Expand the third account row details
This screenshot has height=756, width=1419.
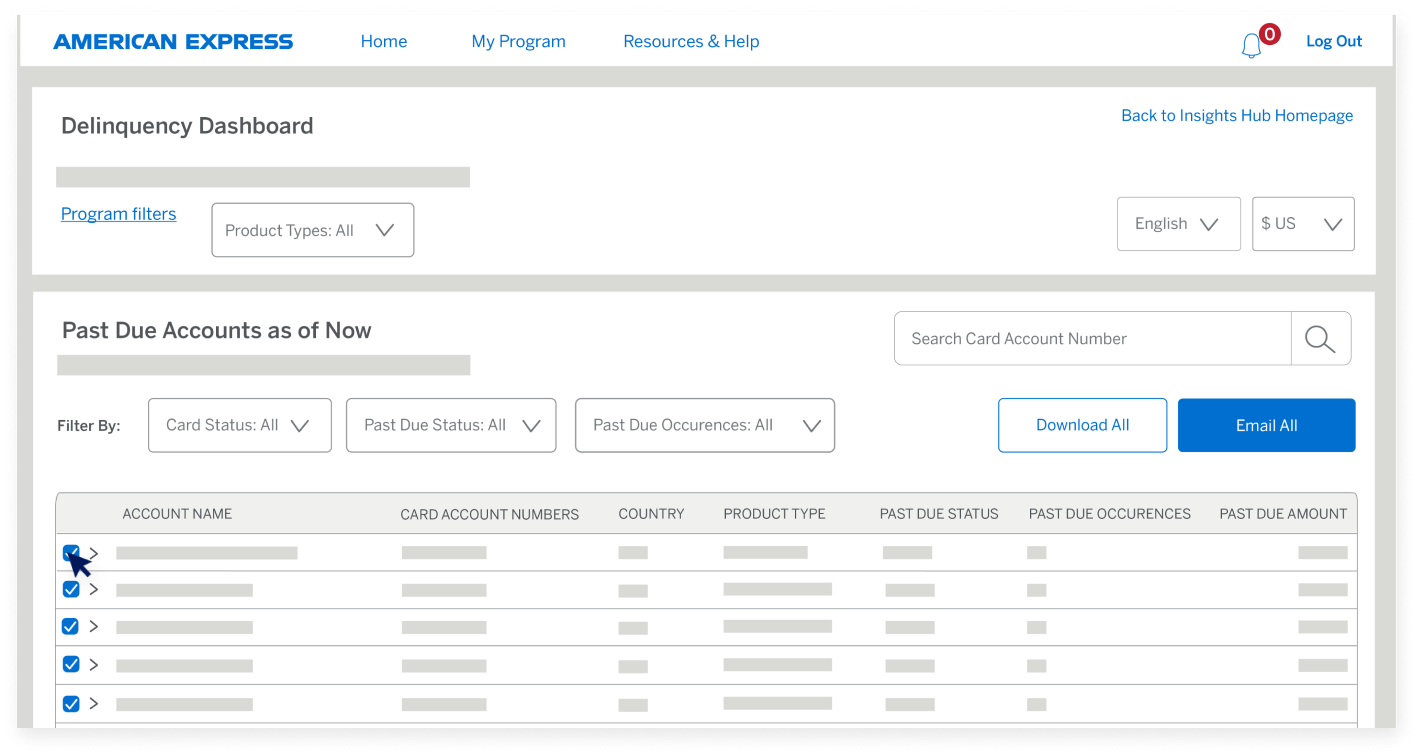[93, 626]
